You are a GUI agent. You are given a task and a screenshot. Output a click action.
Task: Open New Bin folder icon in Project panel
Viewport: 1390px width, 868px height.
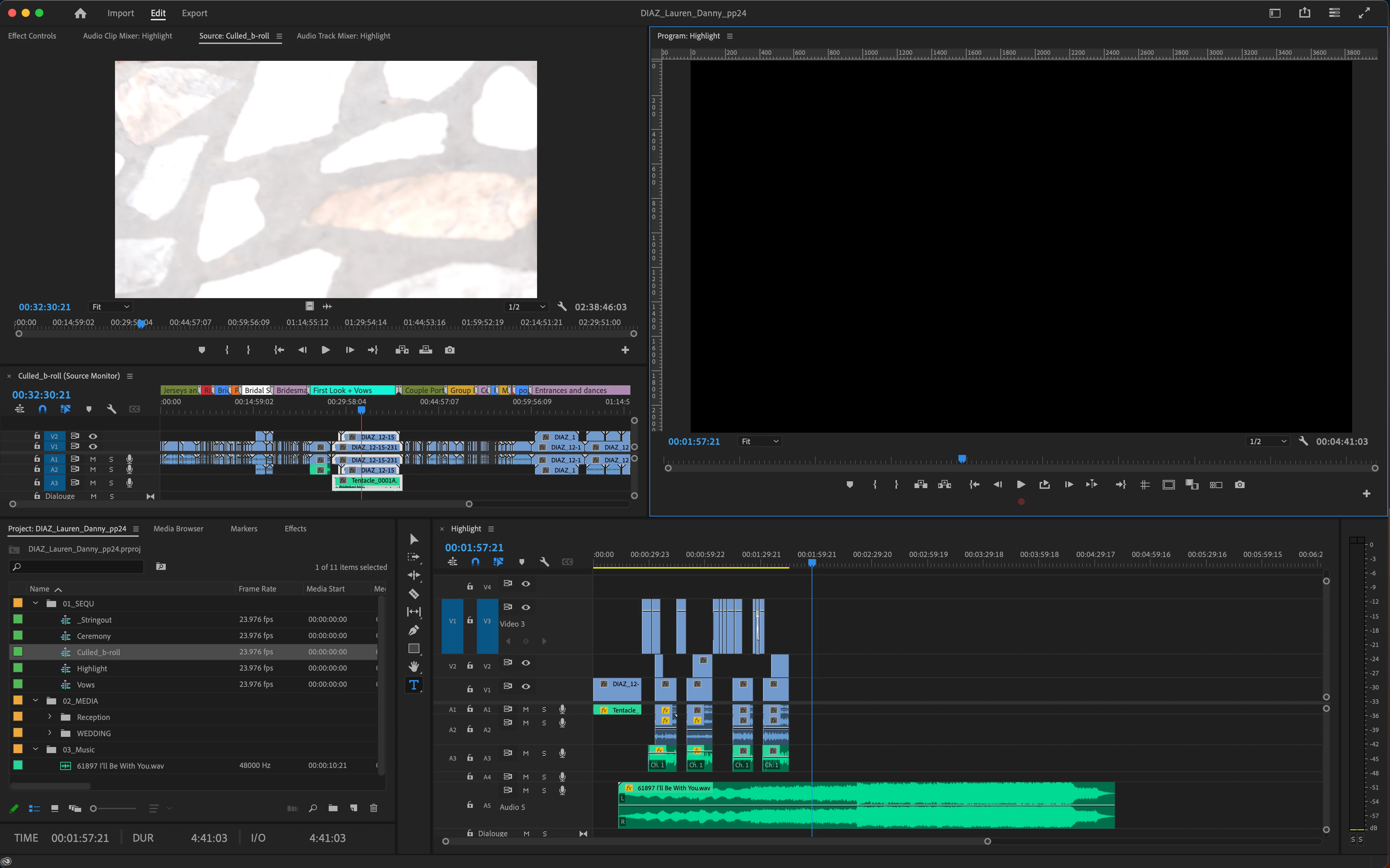tap(333, 808)
